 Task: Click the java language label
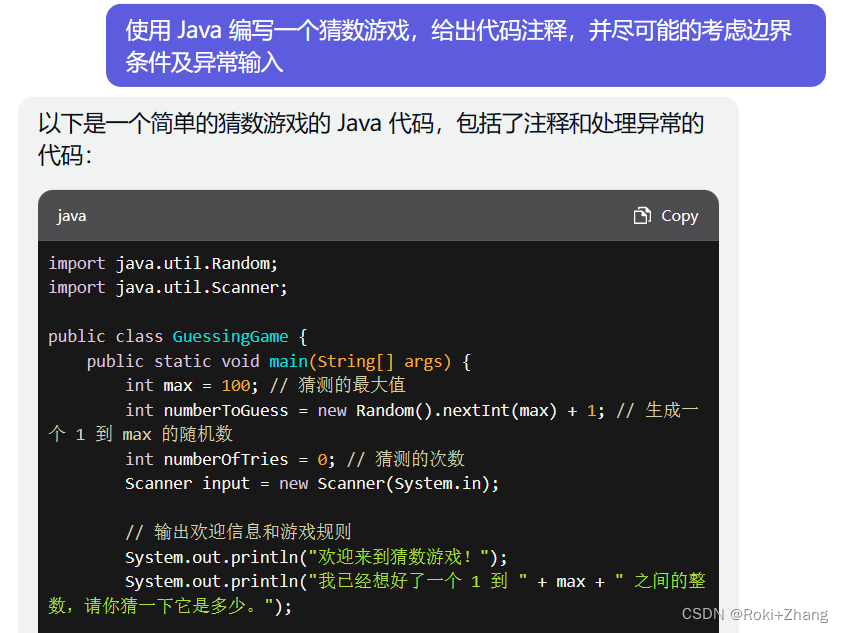click(x=72, y=216)
